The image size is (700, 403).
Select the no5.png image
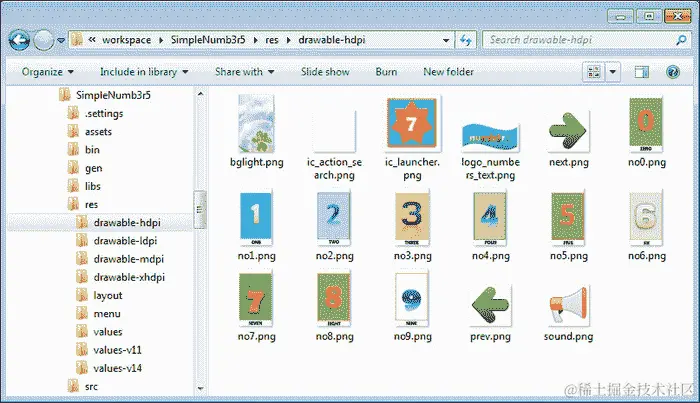click(x=567, y=219)
